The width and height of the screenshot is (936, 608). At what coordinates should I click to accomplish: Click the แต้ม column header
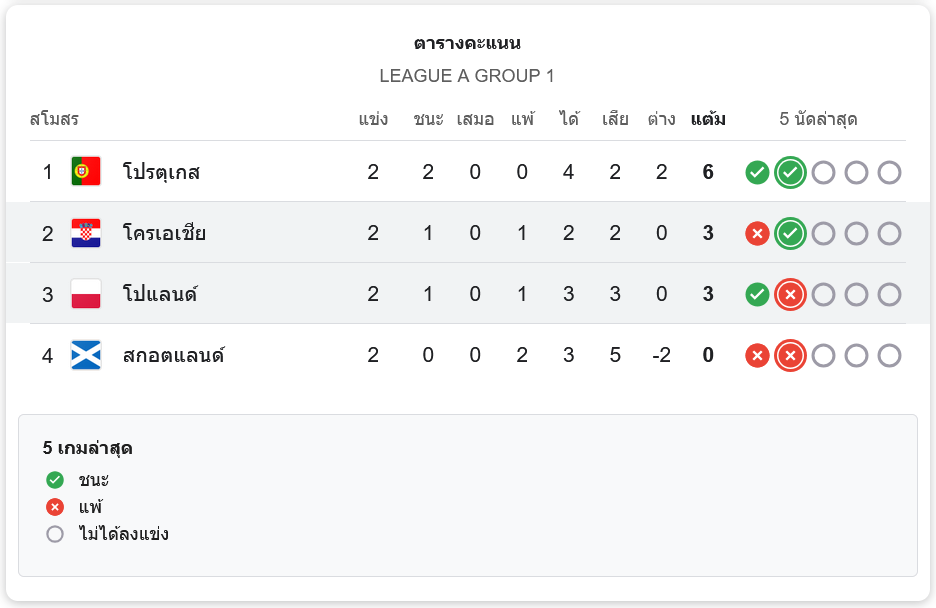[x=708, y=120]
